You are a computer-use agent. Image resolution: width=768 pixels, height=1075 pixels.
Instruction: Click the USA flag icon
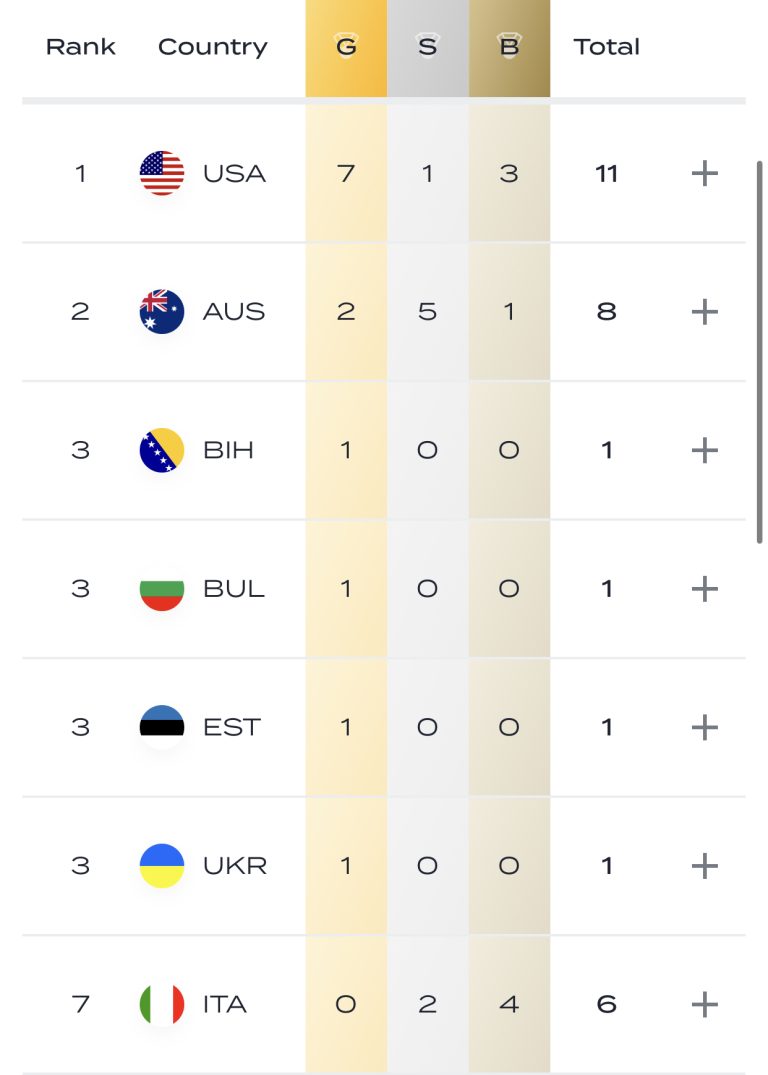[162, 173]
